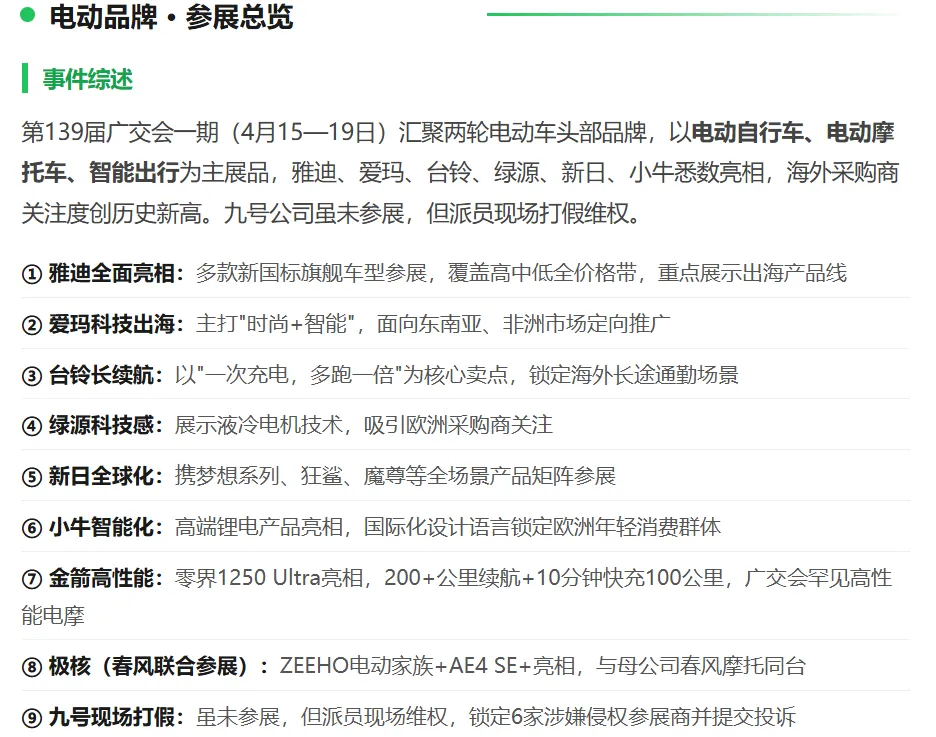This screenshot has width=936, height=737.
Task: Click the text '魔尊等全场景产品矩阵参展'
Action: 489,476
